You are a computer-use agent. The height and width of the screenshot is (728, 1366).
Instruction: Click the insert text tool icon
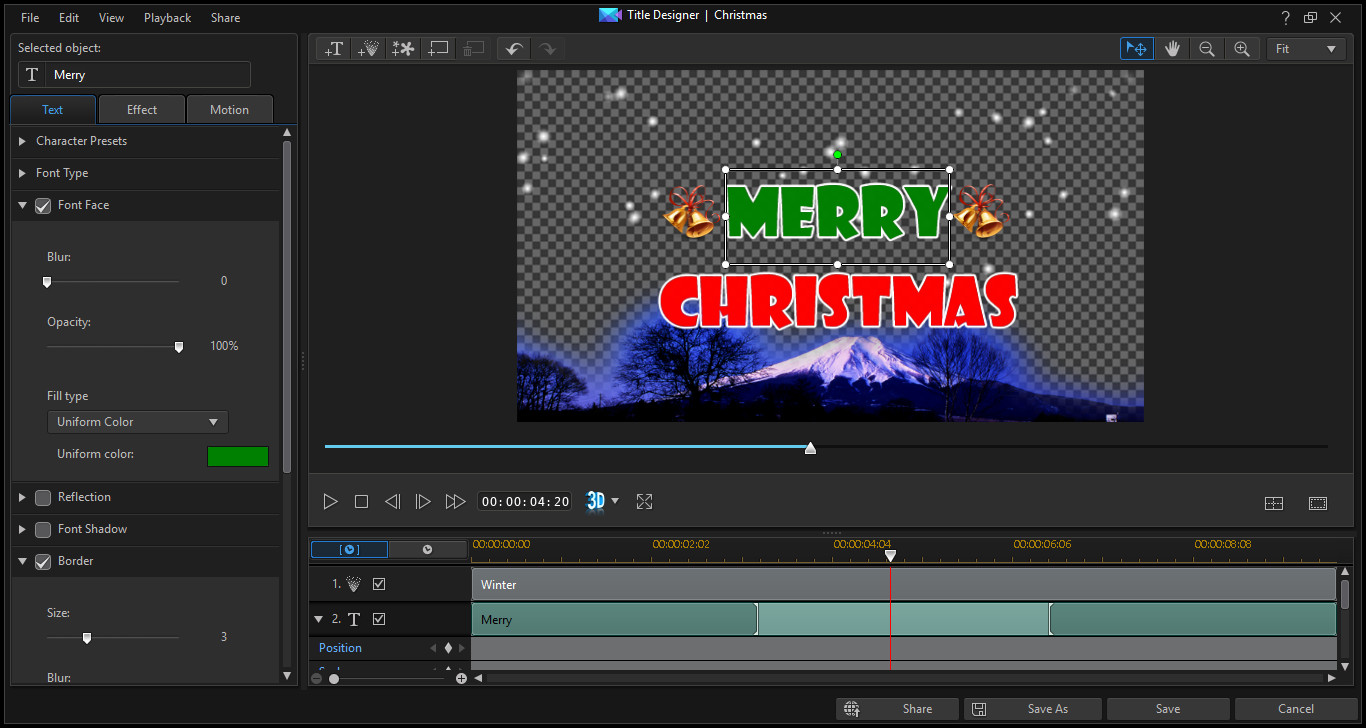pos(334,49)
